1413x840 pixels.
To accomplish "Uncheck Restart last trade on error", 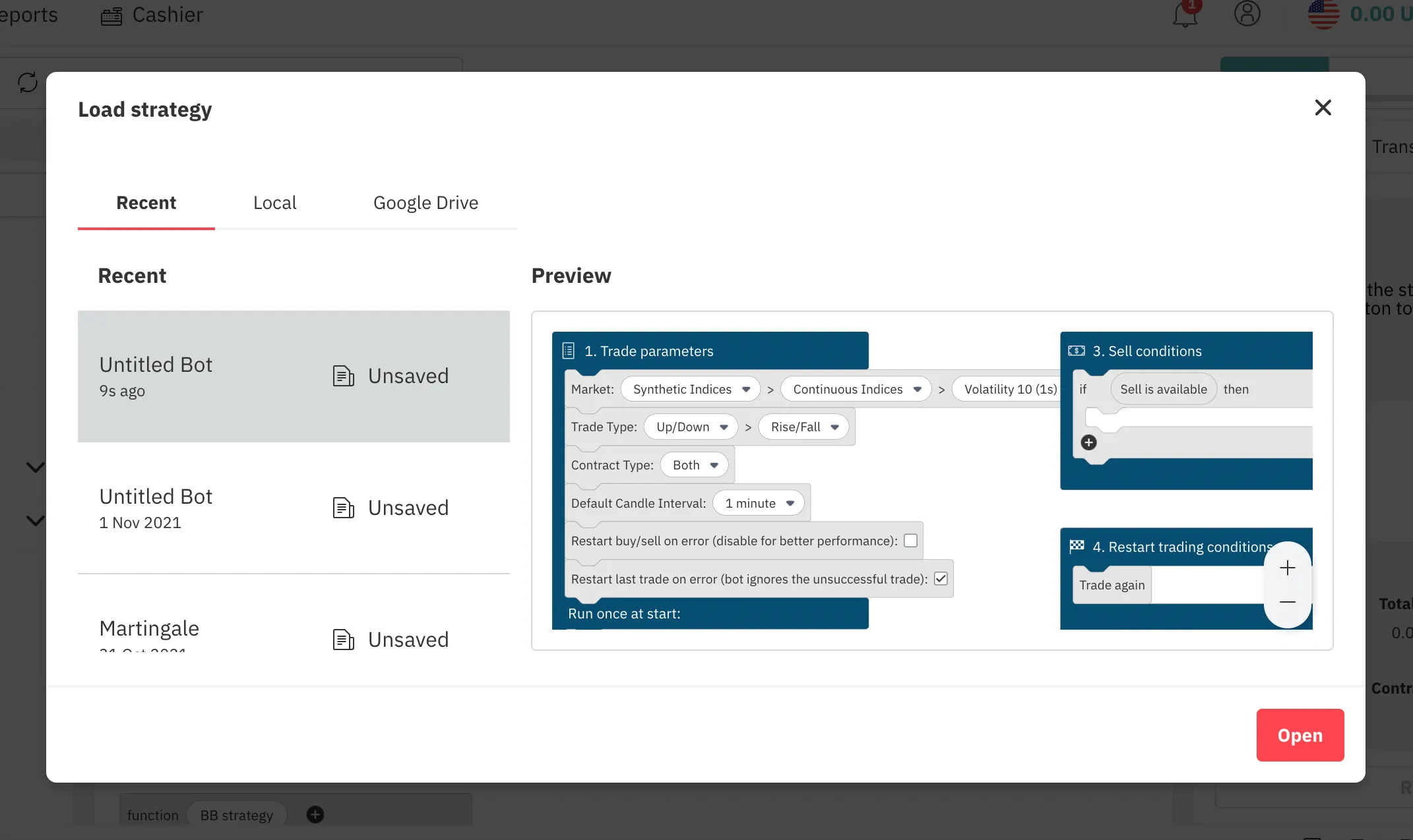I will point(941,578).
